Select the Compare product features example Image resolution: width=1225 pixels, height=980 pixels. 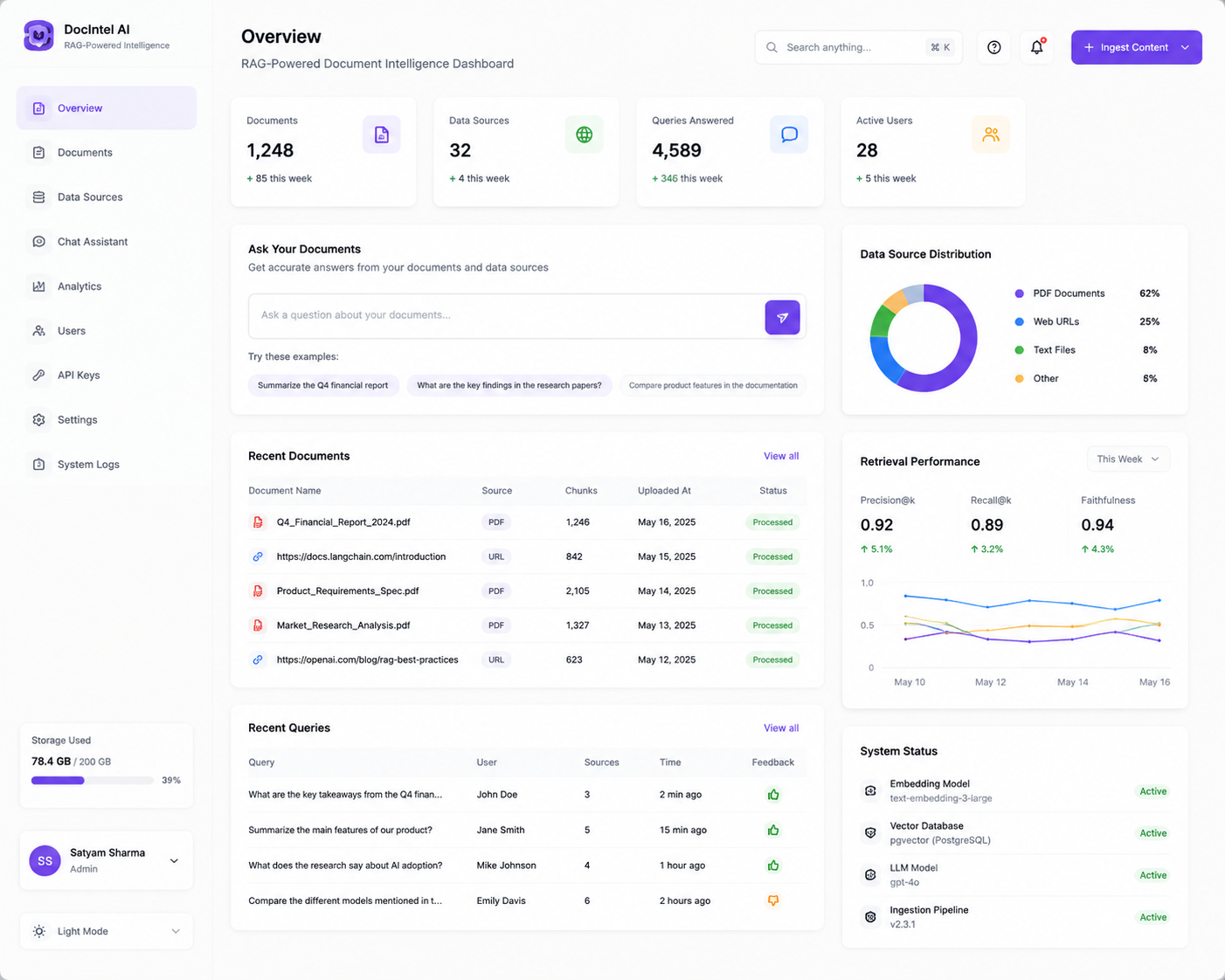coord(713,385)
